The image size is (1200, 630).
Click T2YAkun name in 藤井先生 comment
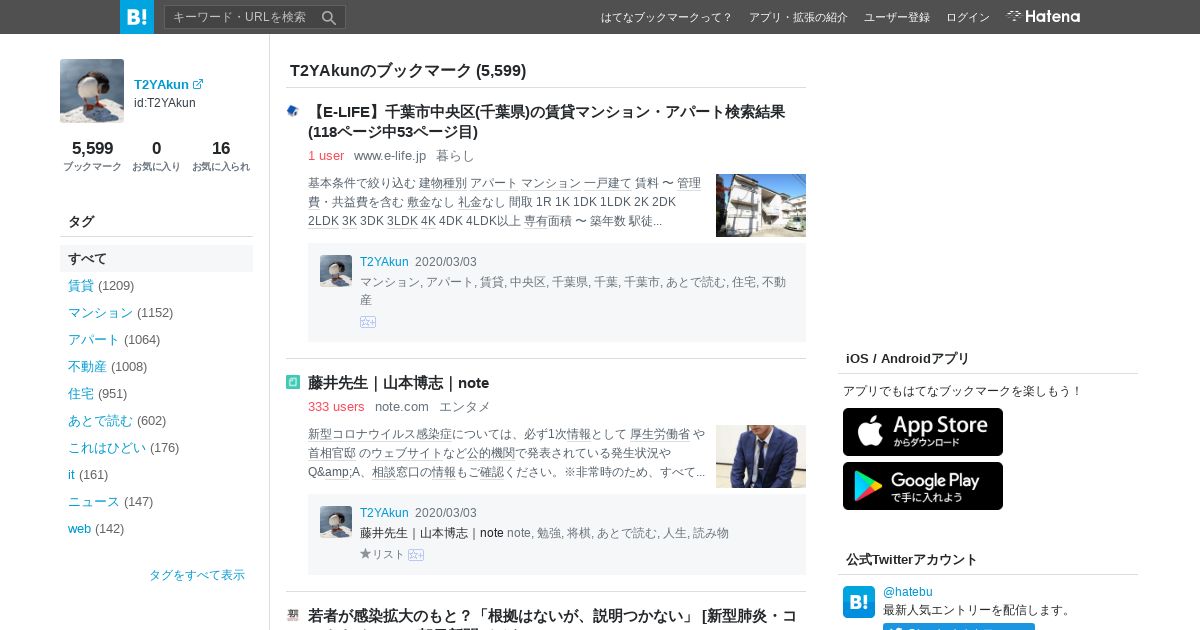coord(384,513)
